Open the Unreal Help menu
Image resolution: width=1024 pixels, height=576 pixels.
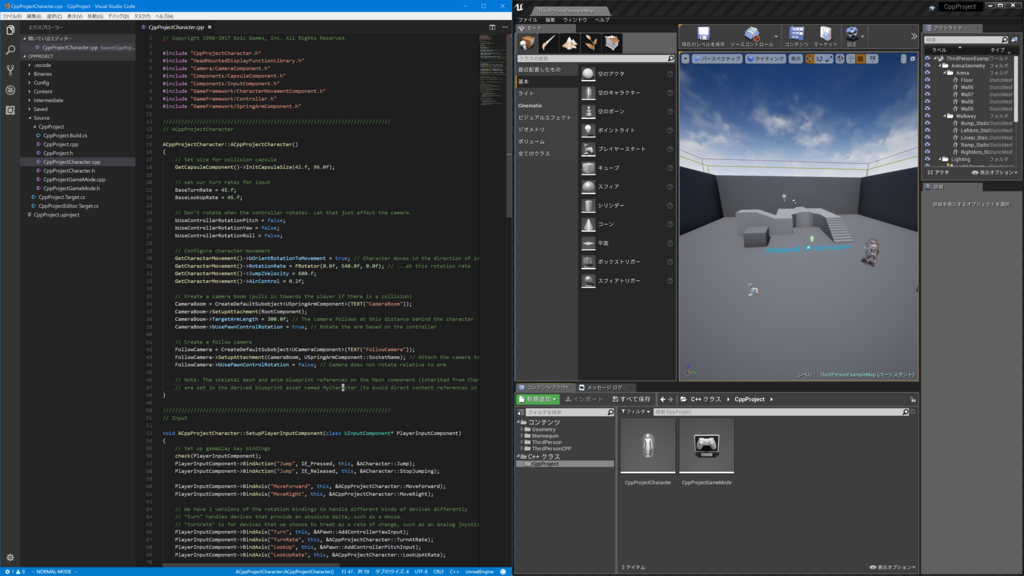click(601, 20)
